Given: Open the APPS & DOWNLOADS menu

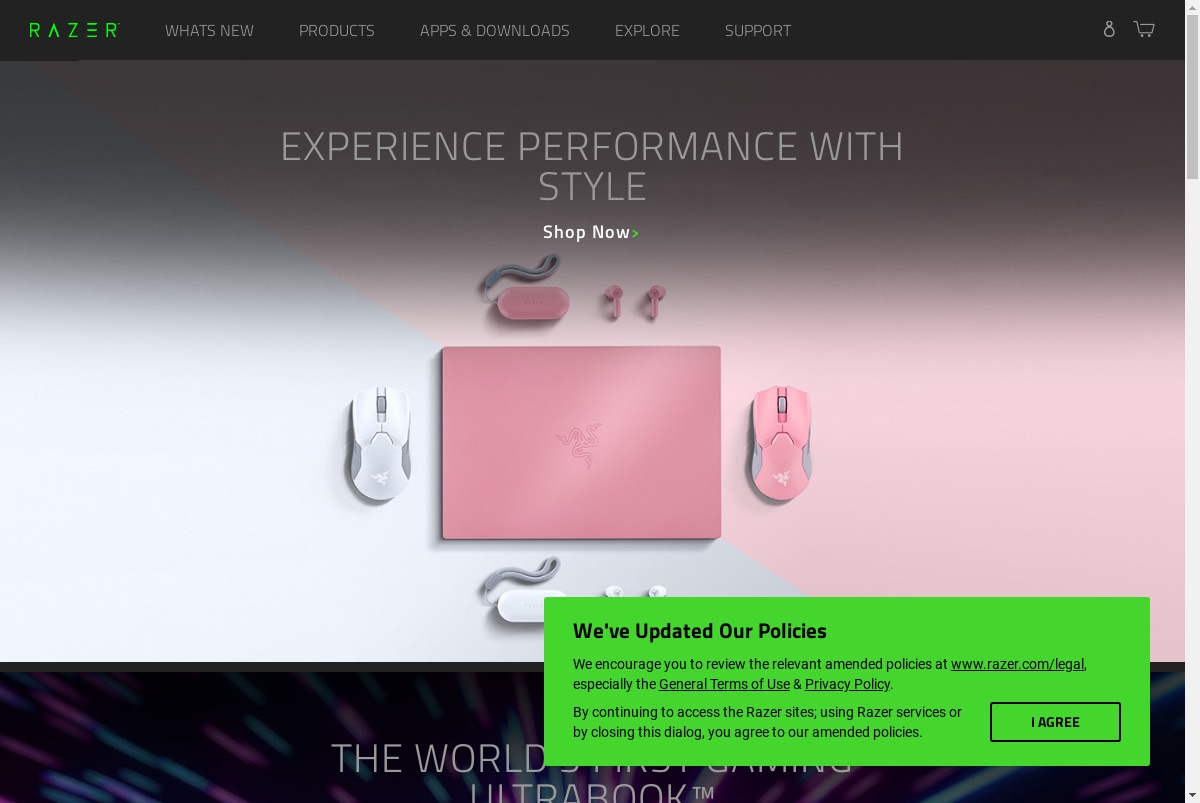Looking at the screenshot, I should point(495,30).
